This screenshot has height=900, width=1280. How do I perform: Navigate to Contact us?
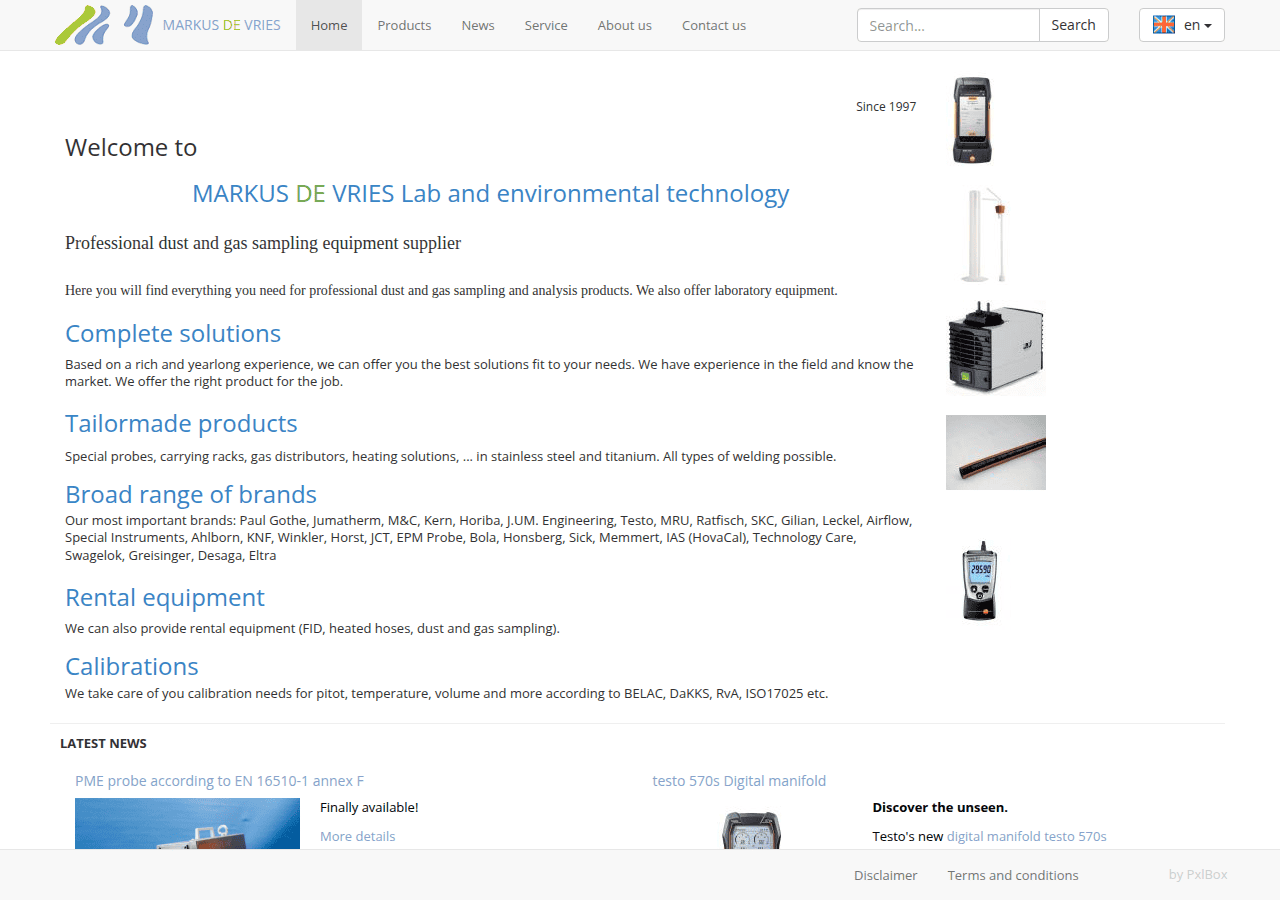[x=714, y=25]
